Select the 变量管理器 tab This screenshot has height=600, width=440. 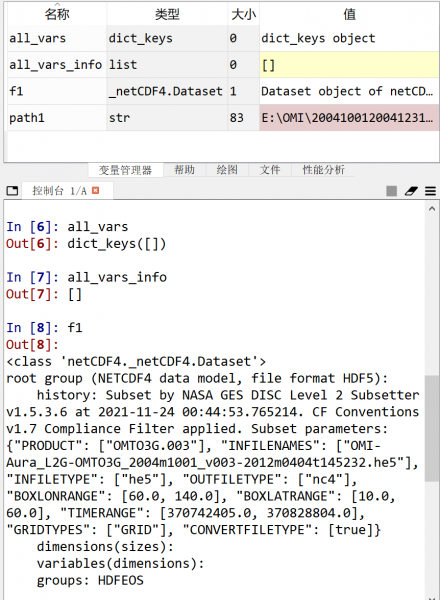pos(125,170)
